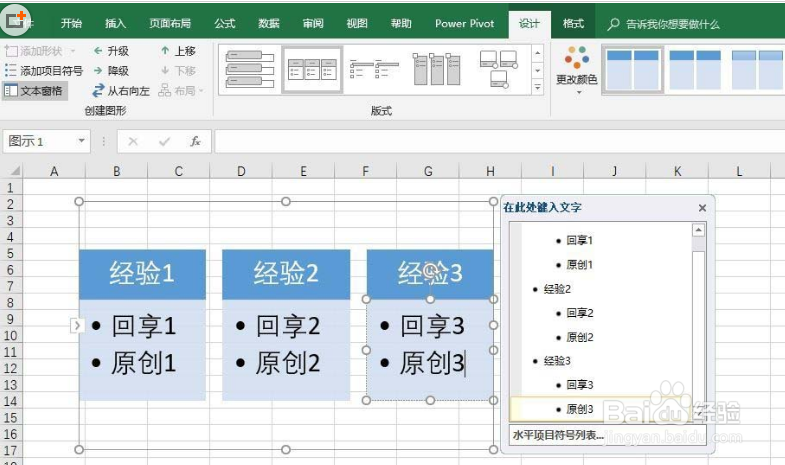Click the 经验2 header shape
The height and width of the screenshot is (465, 785).
tap(286, 274)
